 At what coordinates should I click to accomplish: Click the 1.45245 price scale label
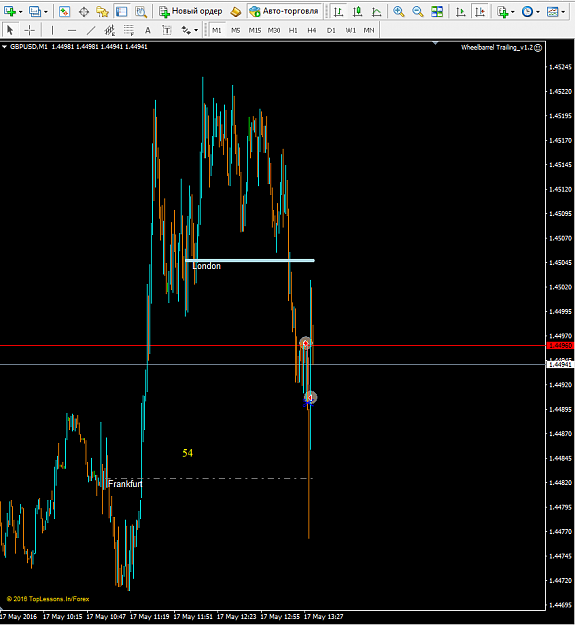click(561, 67)
